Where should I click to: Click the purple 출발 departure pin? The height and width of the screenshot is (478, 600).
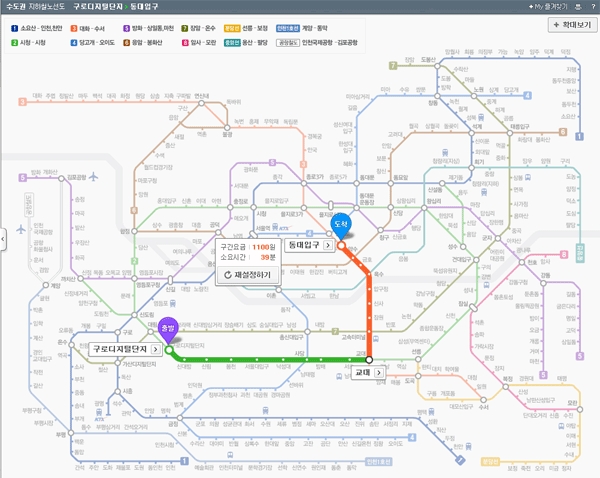pyautogui.click(x=168, y=329)
